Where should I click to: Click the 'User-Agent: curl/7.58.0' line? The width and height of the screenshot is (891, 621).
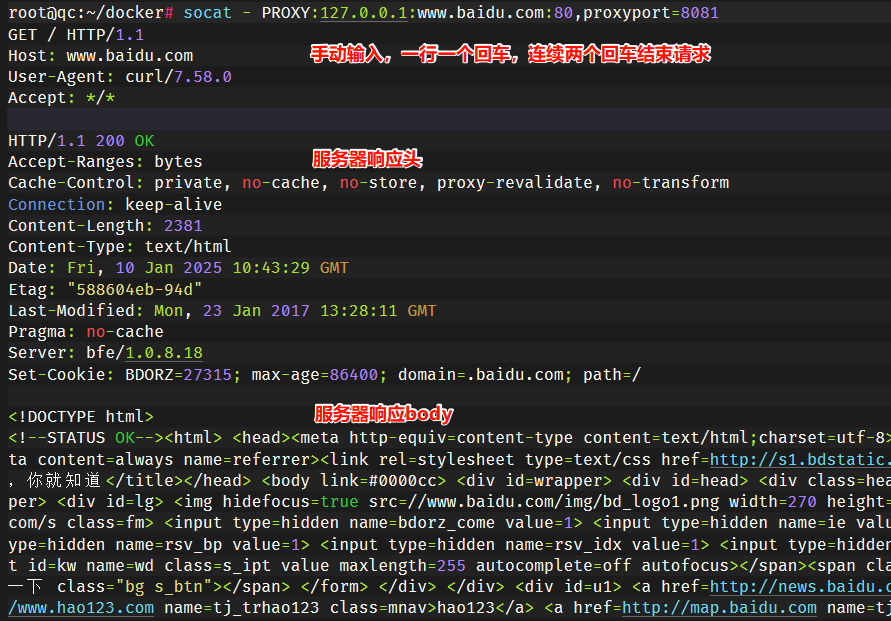coord(120,77)
